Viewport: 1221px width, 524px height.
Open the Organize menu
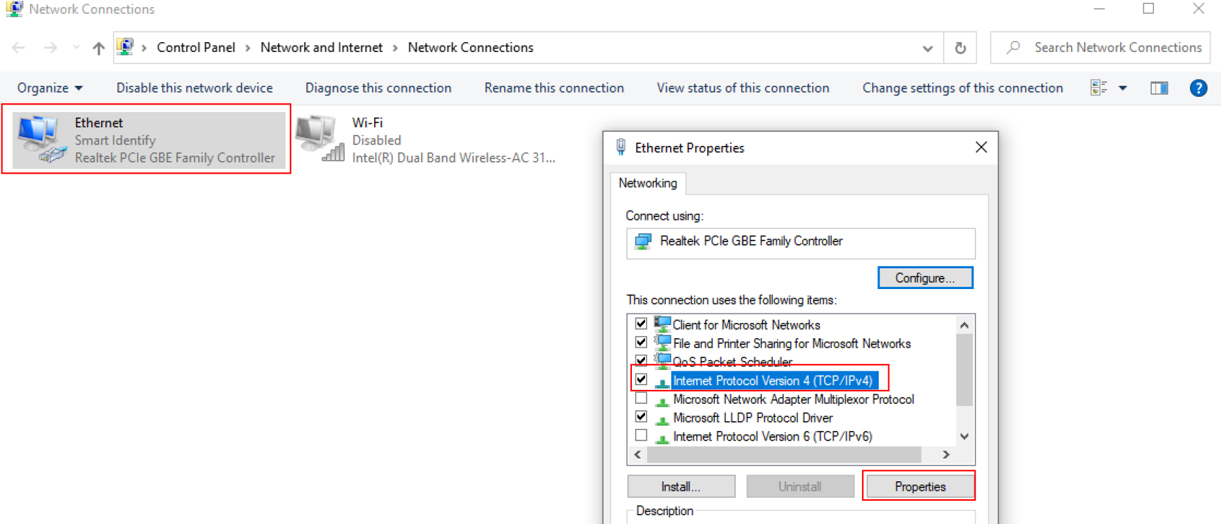(50, 88)
